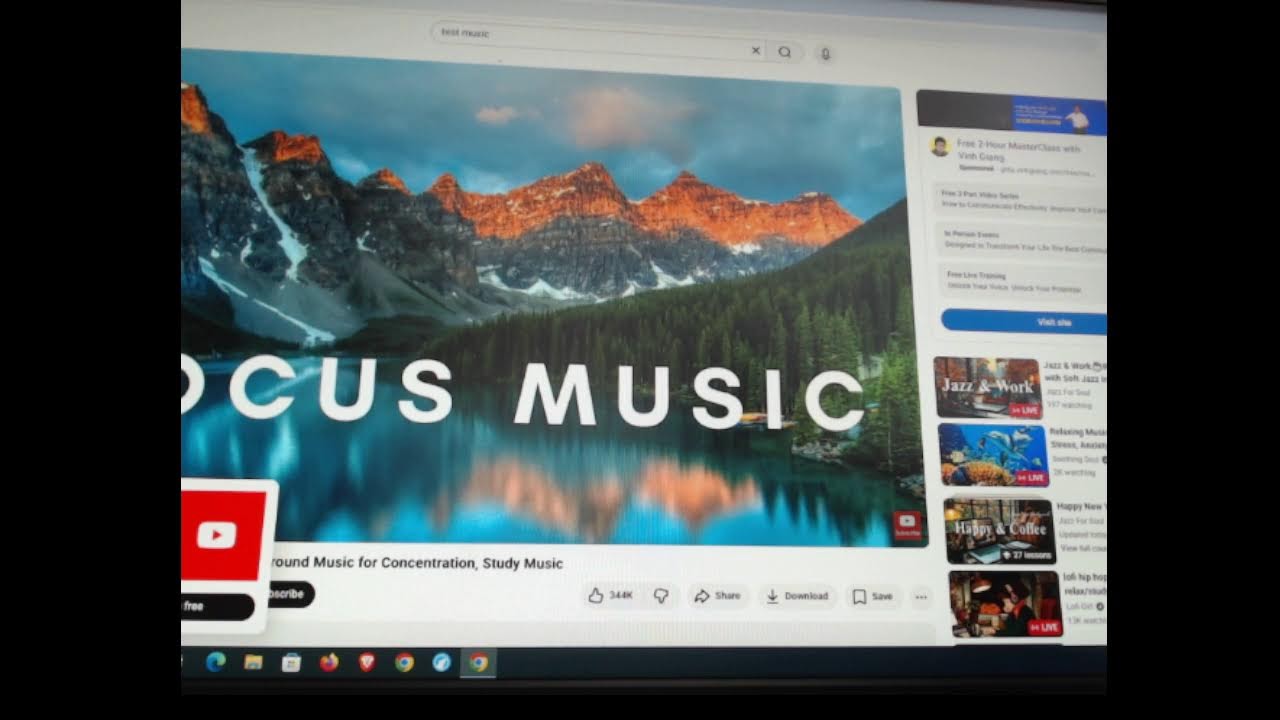Viewport: 1280px width, 720px height.
Task: Start voice search with the microphone icon
Action: pos(826,53)
